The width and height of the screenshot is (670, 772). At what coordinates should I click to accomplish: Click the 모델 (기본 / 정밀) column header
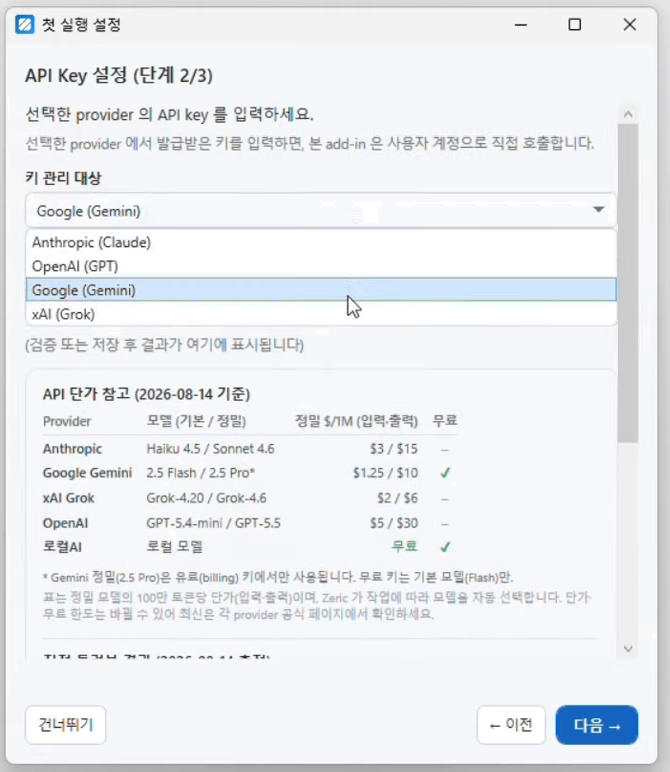point(196,421)
